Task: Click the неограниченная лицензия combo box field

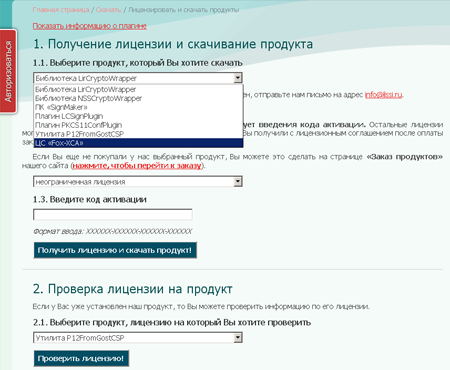Action: tap(138, 182)
